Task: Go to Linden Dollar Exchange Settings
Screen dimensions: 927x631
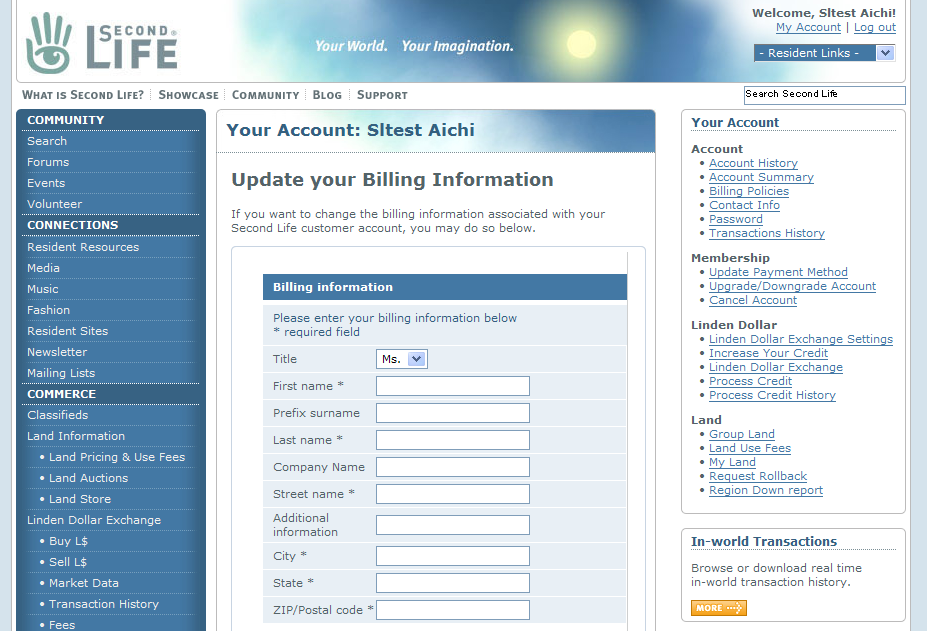Action: click(x=800, y=339)
